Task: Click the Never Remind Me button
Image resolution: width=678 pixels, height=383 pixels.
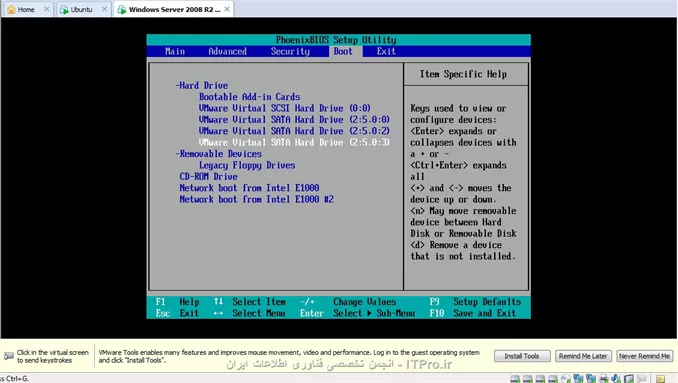Action: point(644,356)
